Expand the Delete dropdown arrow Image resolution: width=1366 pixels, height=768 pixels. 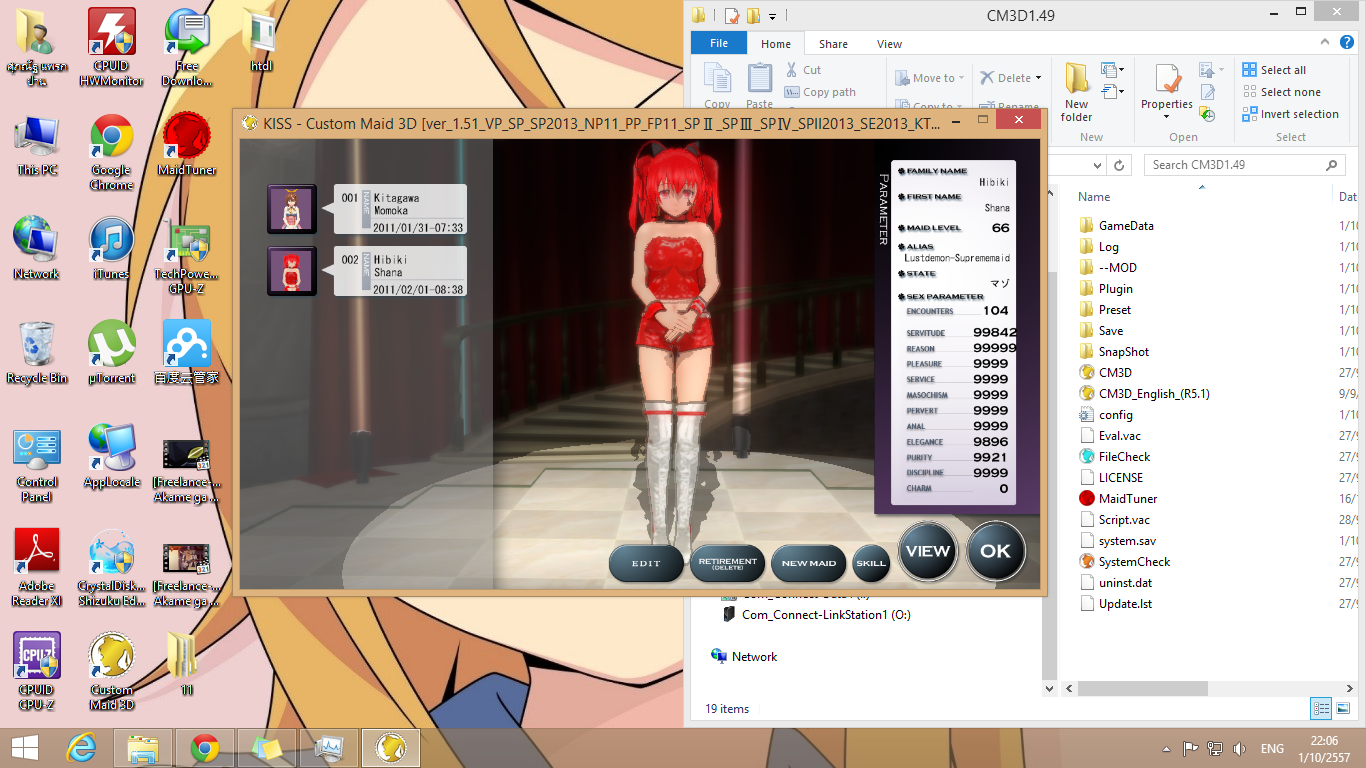[1038, 78]
